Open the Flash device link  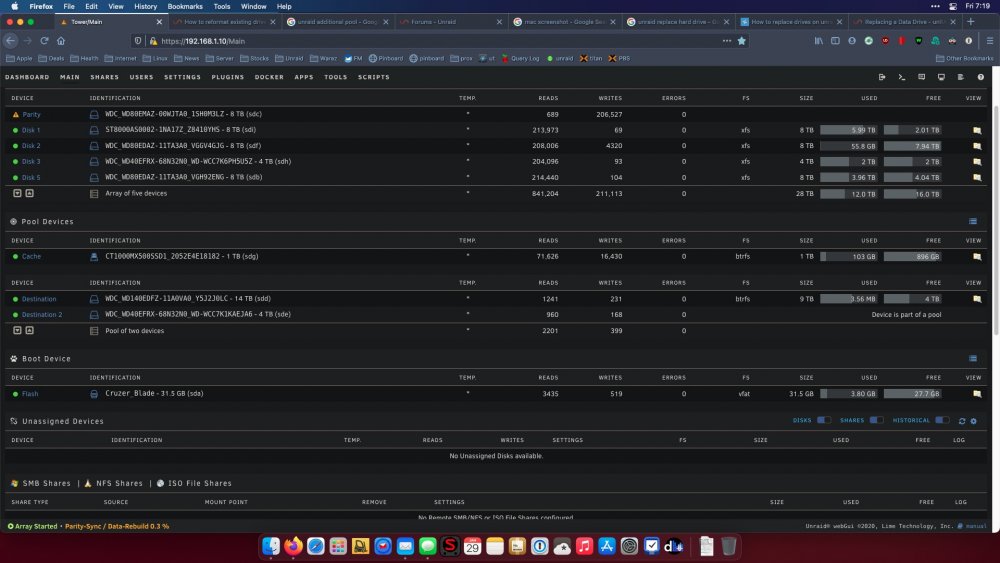coord(30,393)
